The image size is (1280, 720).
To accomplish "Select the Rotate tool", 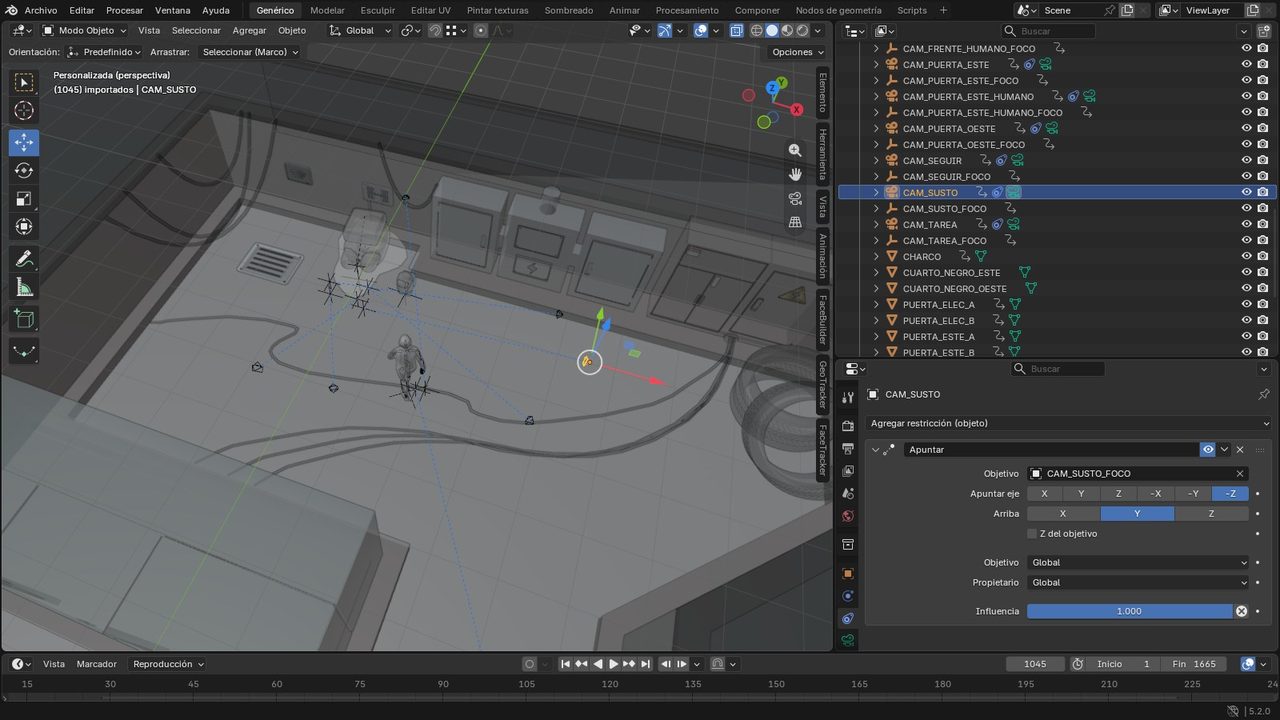I will point(24,171).
